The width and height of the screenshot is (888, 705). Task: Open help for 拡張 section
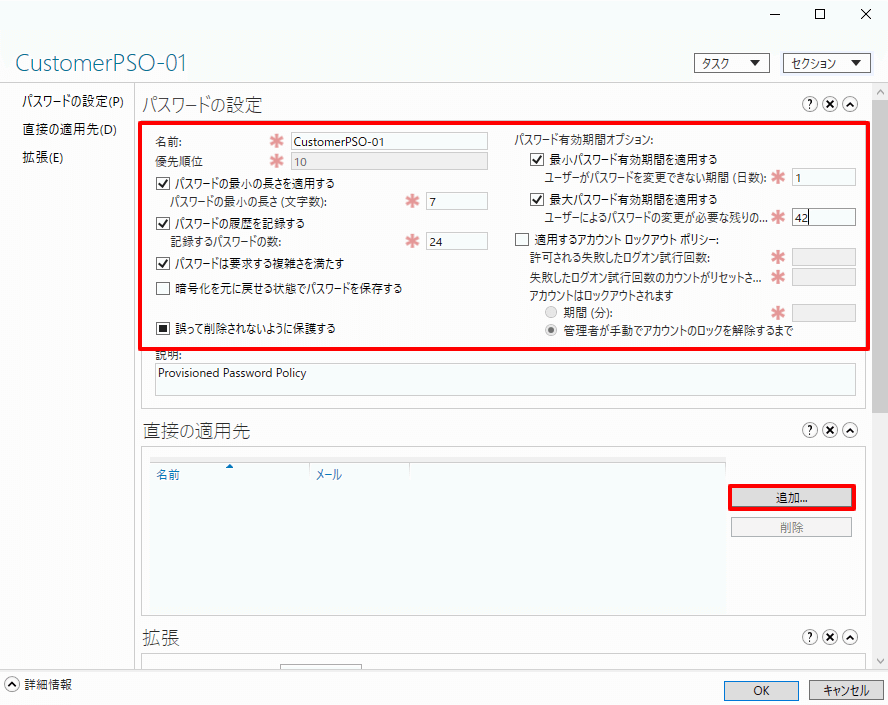pos(810,637)
